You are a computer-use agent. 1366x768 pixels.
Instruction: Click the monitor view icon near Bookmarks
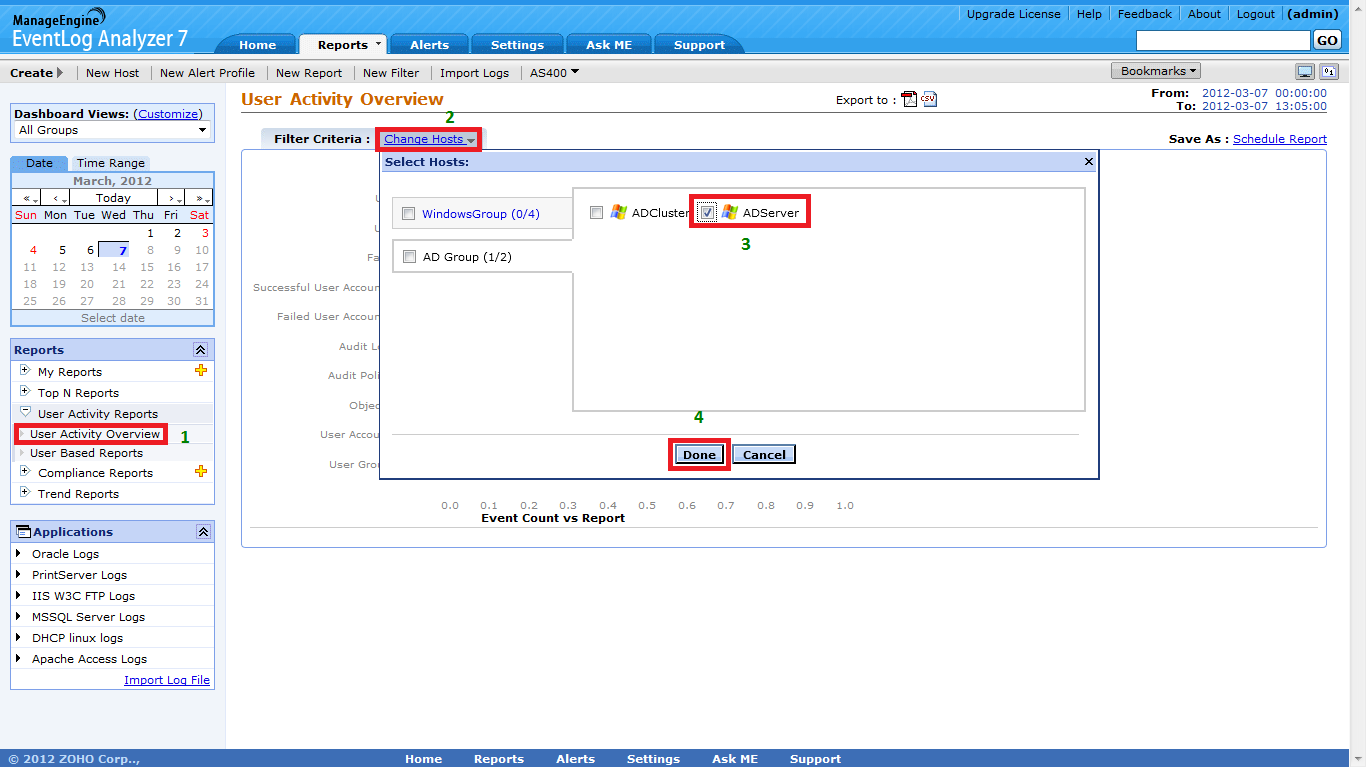1304,72
